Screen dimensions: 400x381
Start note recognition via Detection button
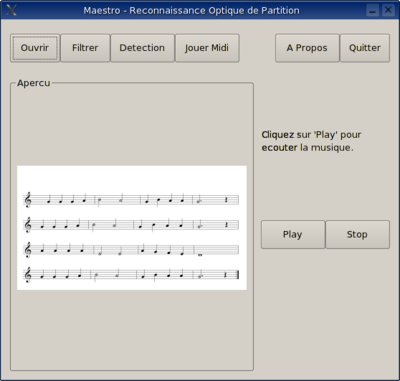142,48
